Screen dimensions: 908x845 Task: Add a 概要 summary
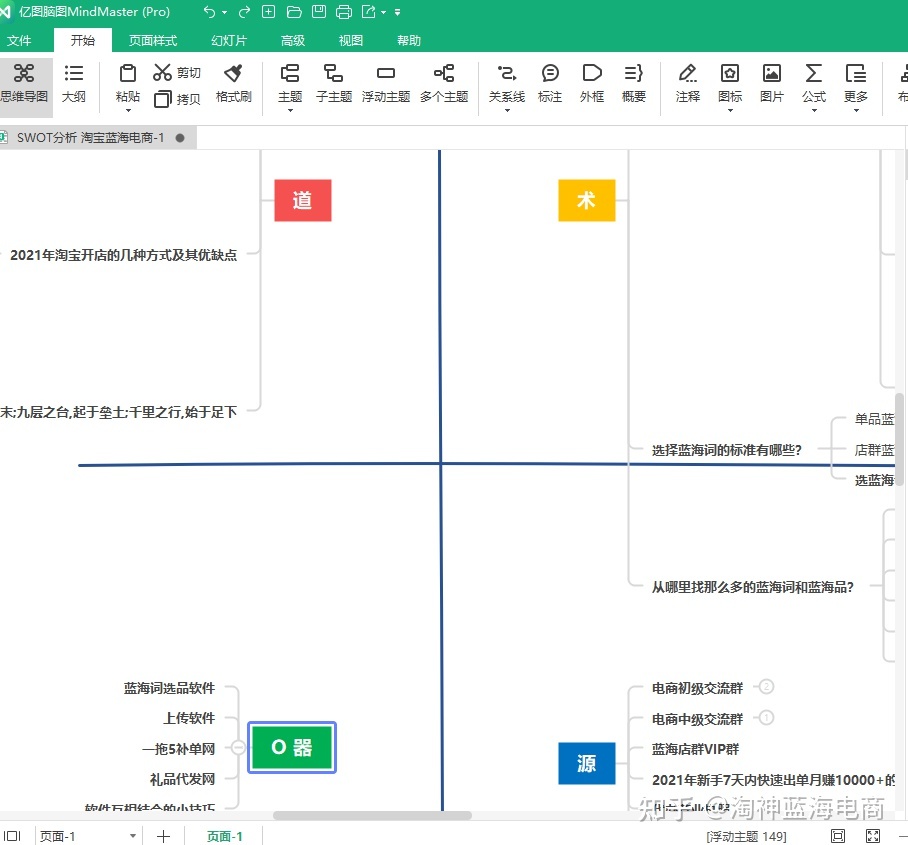[x=634, y=83]
